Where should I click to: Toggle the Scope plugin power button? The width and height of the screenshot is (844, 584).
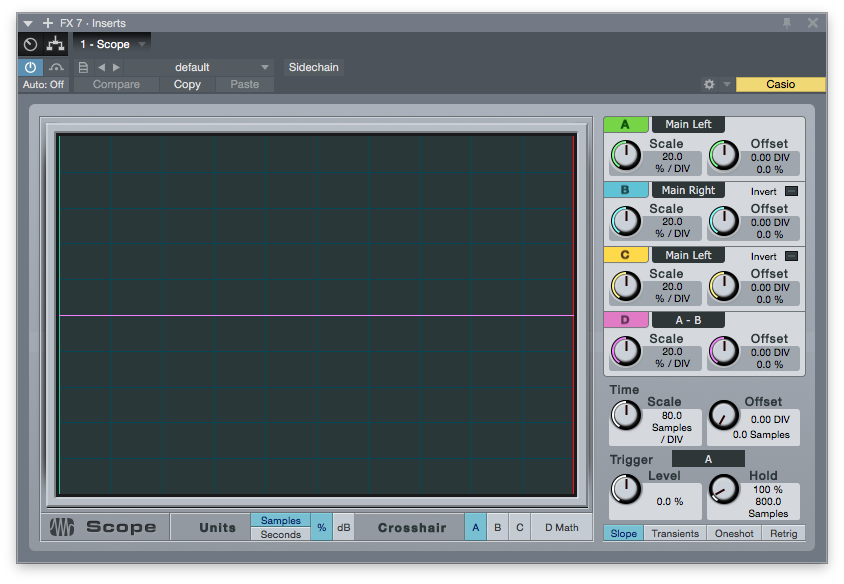pos(30,67)
